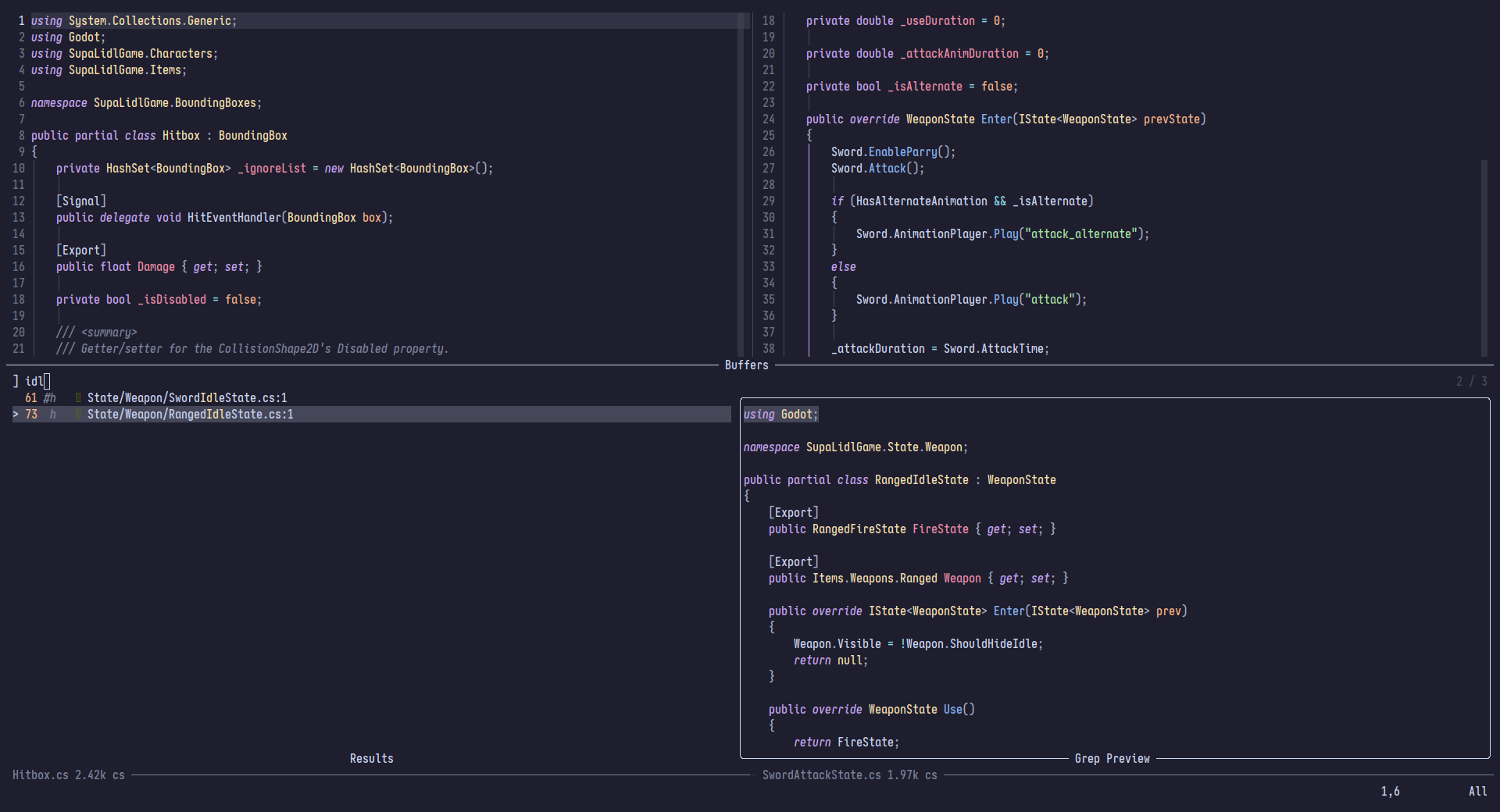Click the "All" scroll position indicator
1500x812 pixels.
[1478, 791]
